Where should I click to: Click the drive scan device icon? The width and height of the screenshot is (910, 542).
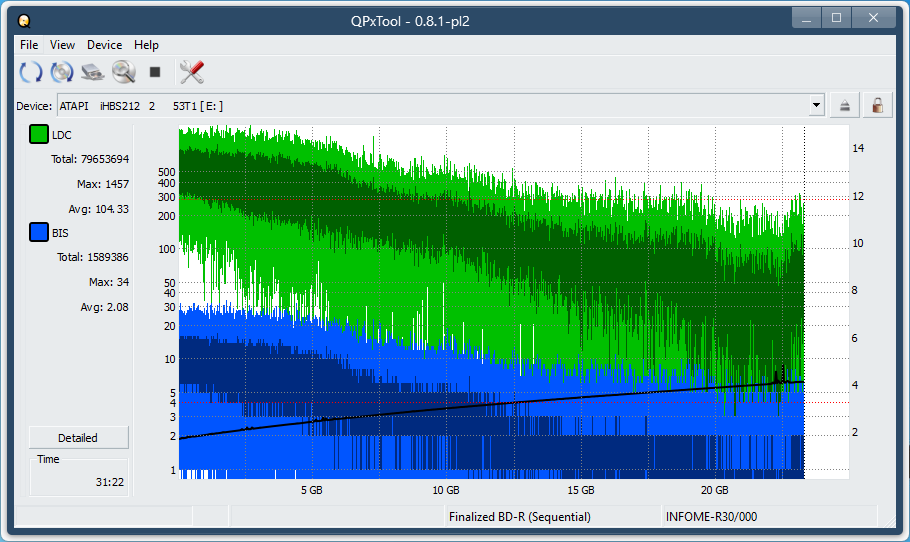[92, 72]
